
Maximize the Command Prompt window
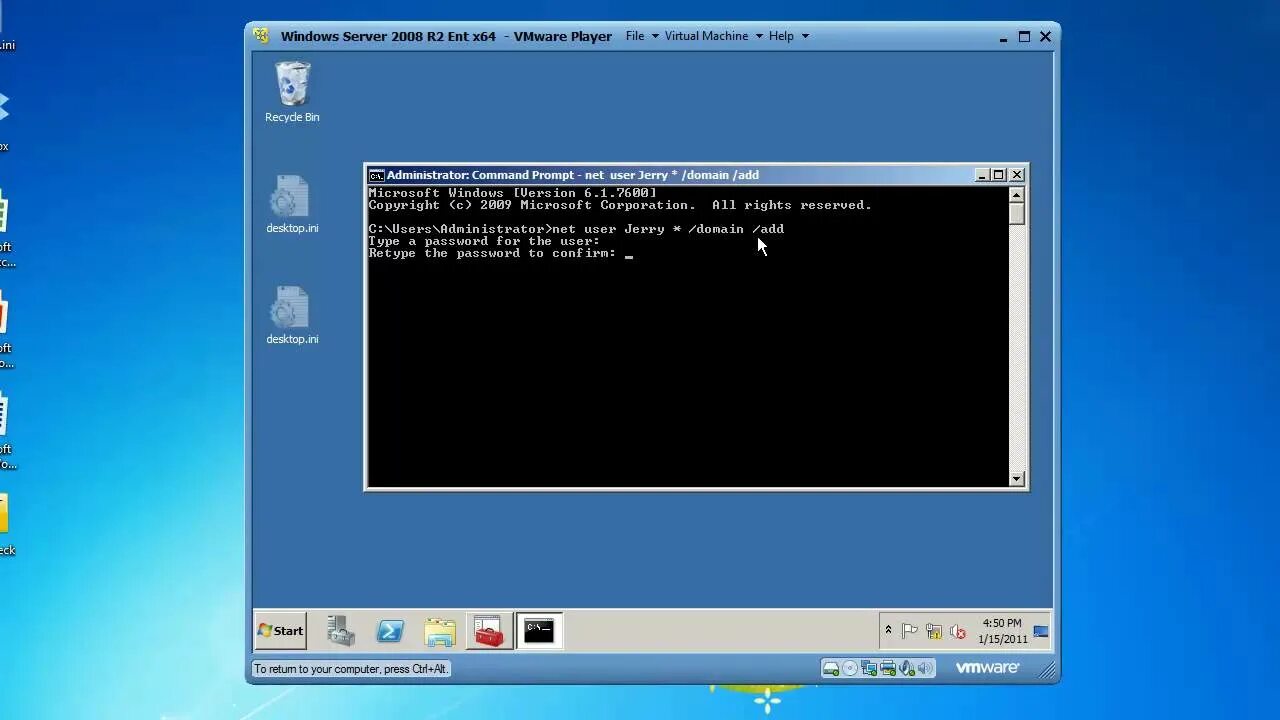click(998, 175)
